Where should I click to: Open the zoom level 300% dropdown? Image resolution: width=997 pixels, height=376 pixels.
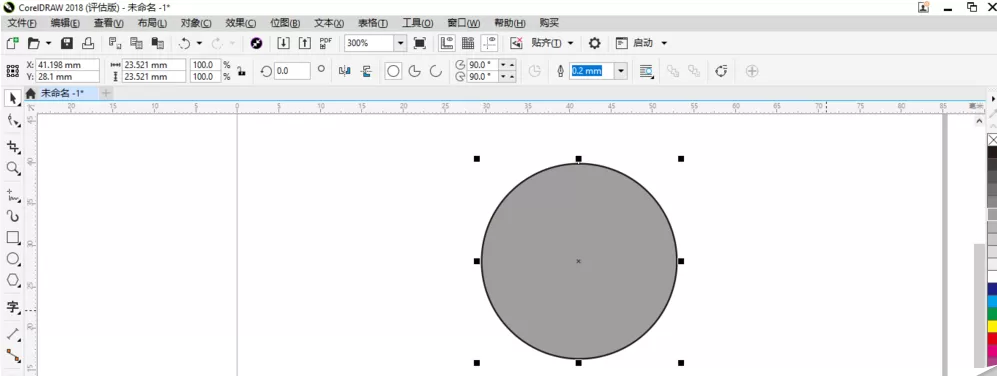(400, 43)
